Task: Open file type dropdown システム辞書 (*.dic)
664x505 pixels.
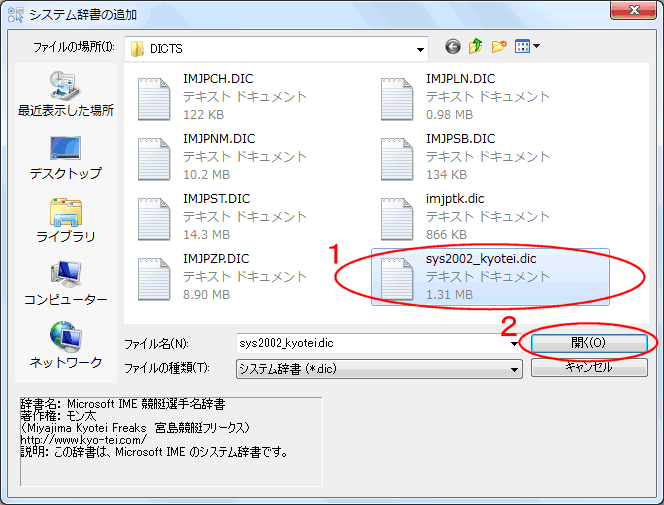Action: pyautogui.click(x=378, y=368)
